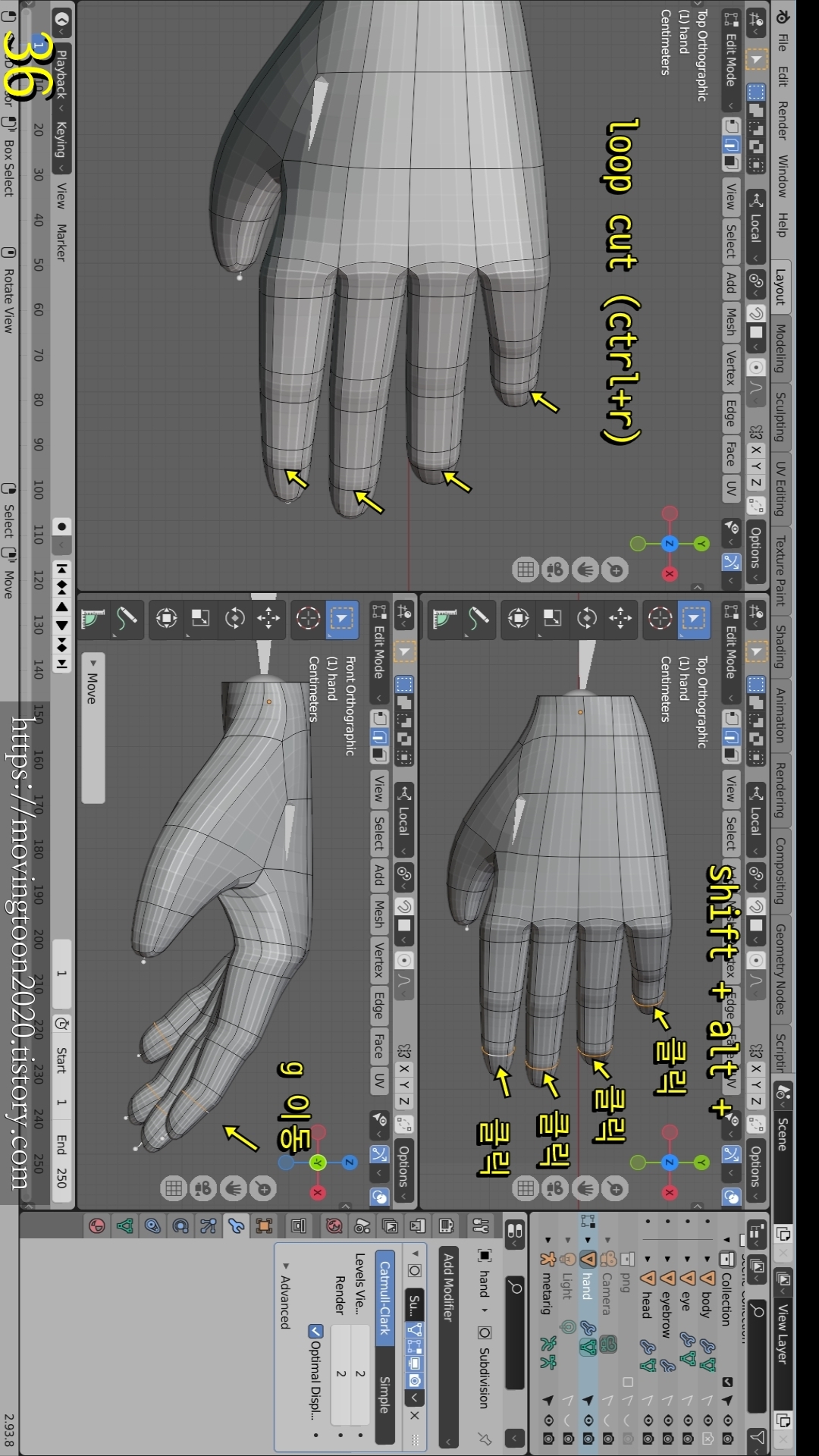Open Edge menu in Front Orthographic viewport
This screenshot has width=819, height=1456.
(379, 1006)
